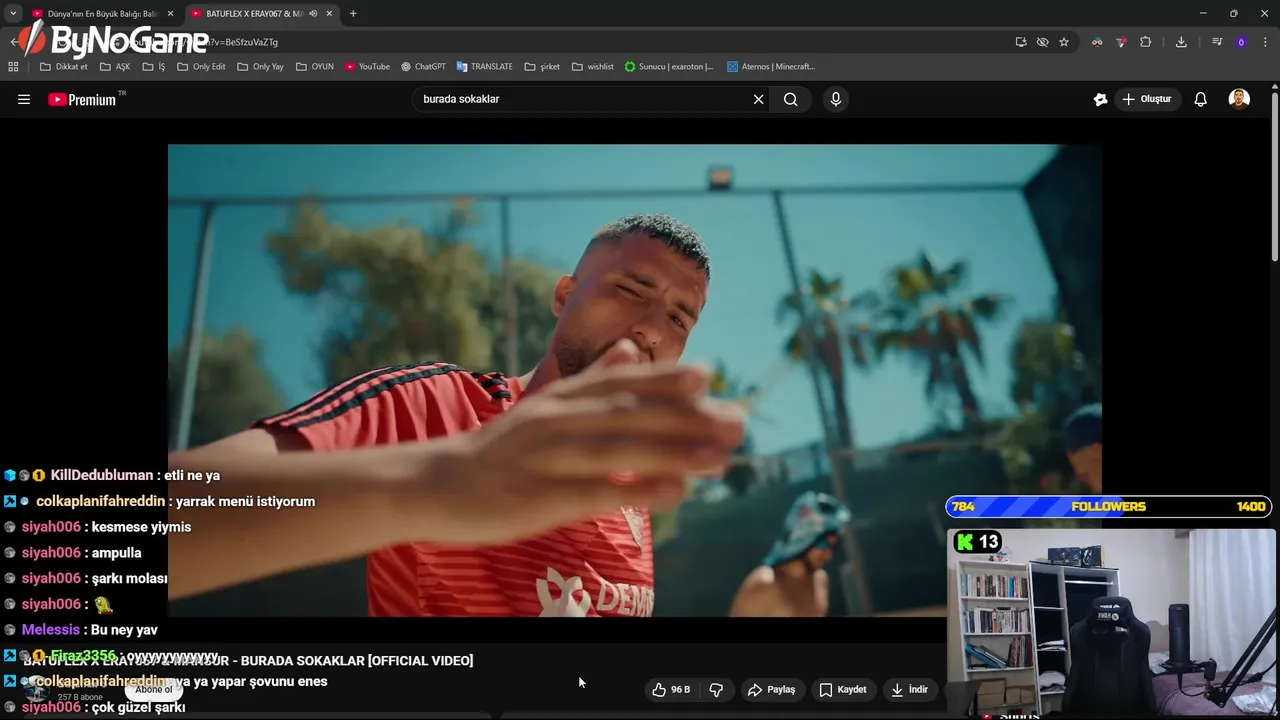
Task: Expand the Only Edit bookmark folder
Action: 201,67
